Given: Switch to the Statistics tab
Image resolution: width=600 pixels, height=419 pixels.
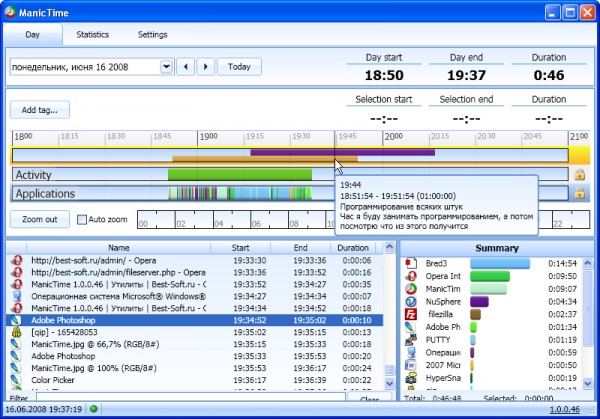Looking at the screenshot, I should (93, 34).
